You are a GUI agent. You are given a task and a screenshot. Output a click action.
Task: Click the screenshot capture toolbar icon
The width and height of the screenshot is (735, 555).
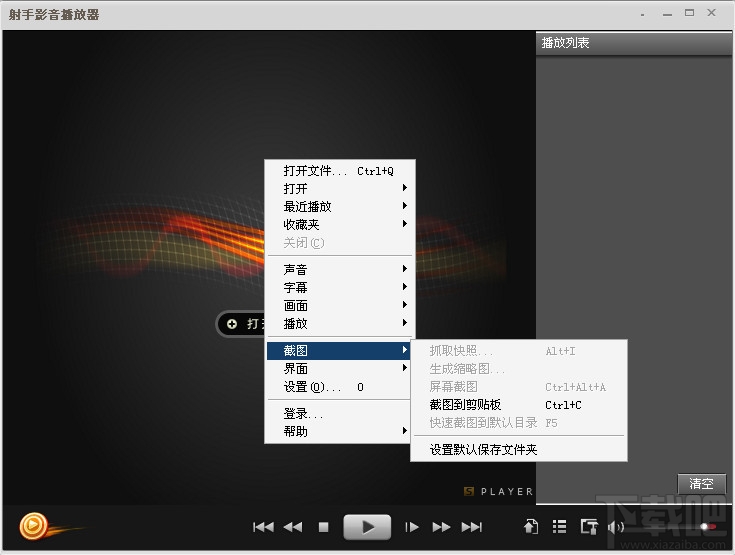[589, 527]
